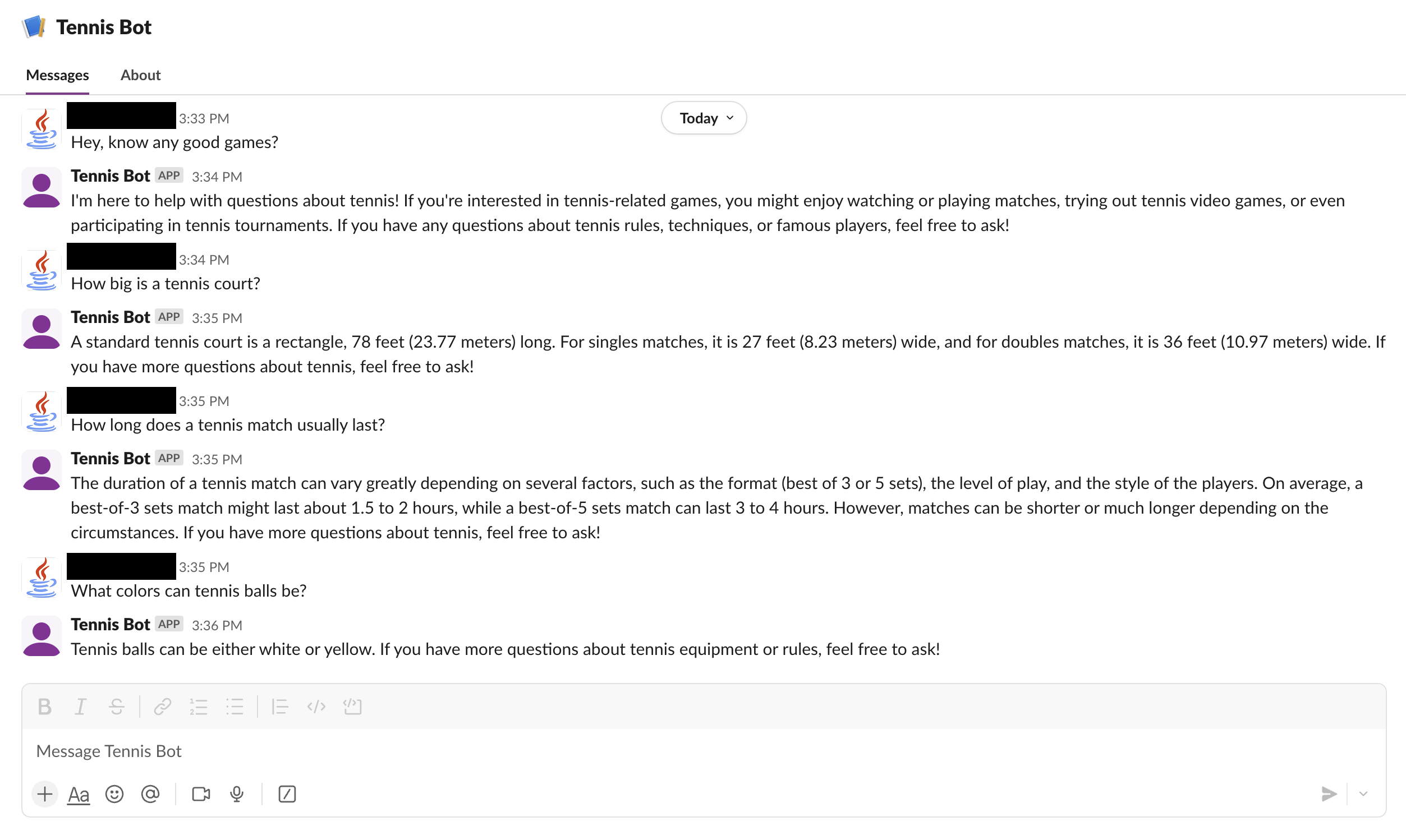The height and width of the screenshot is (840, 1406).
Task: Apply italic formatting
Action: (x=80, y=707)
